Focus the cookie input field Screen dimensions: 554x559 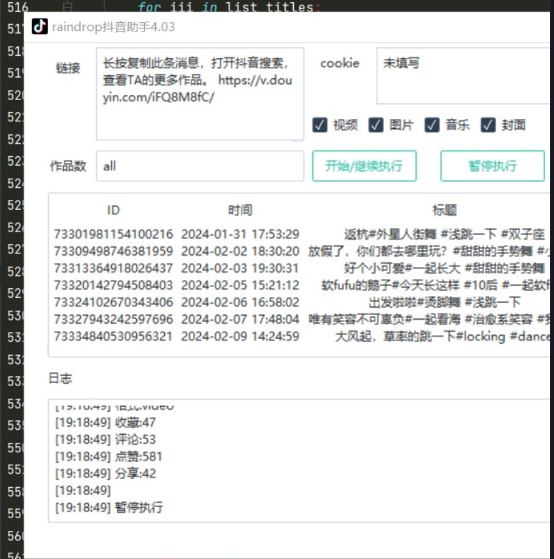463,76
